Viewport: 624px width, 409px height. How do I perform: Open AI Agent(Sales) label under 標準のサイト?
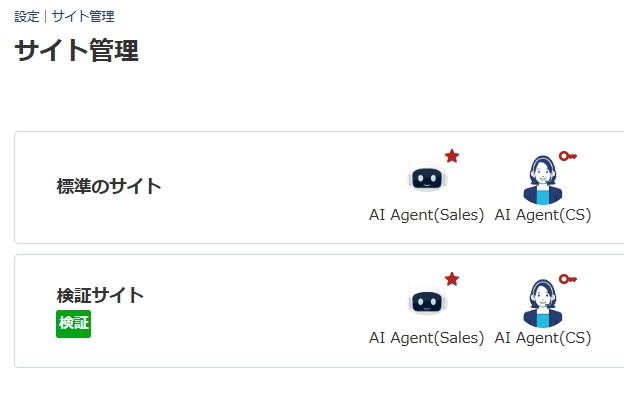(x=426, y=215)
